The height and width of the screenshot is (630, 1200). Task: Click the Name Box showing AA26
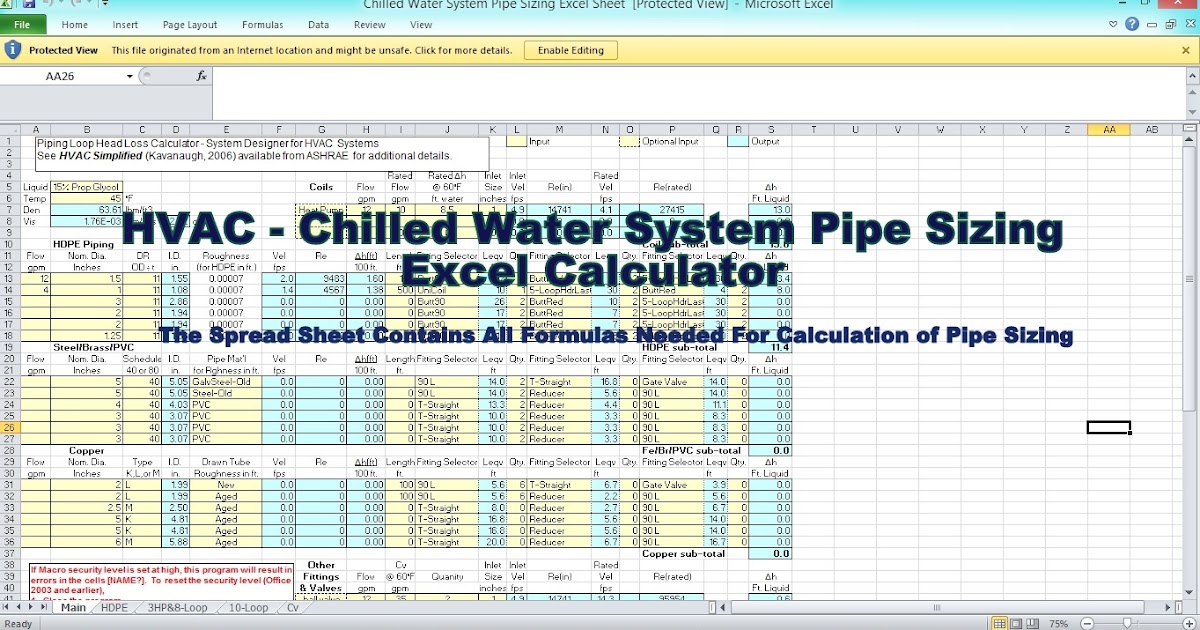[62, 76]
